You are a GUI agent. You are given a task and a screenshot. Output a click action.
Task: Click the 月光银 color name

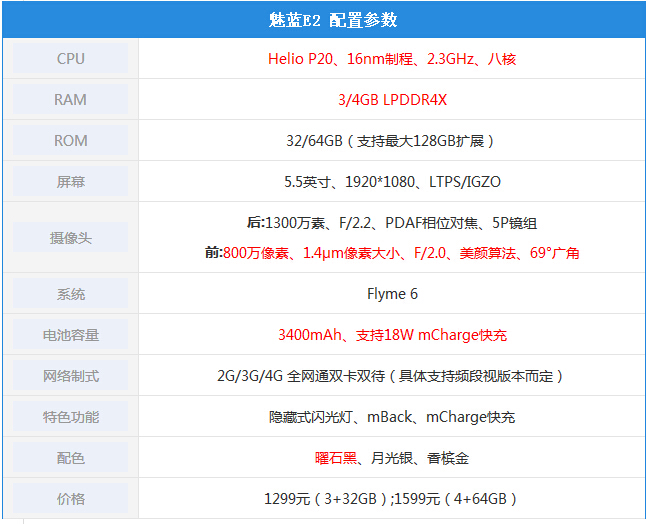(392, 458)
